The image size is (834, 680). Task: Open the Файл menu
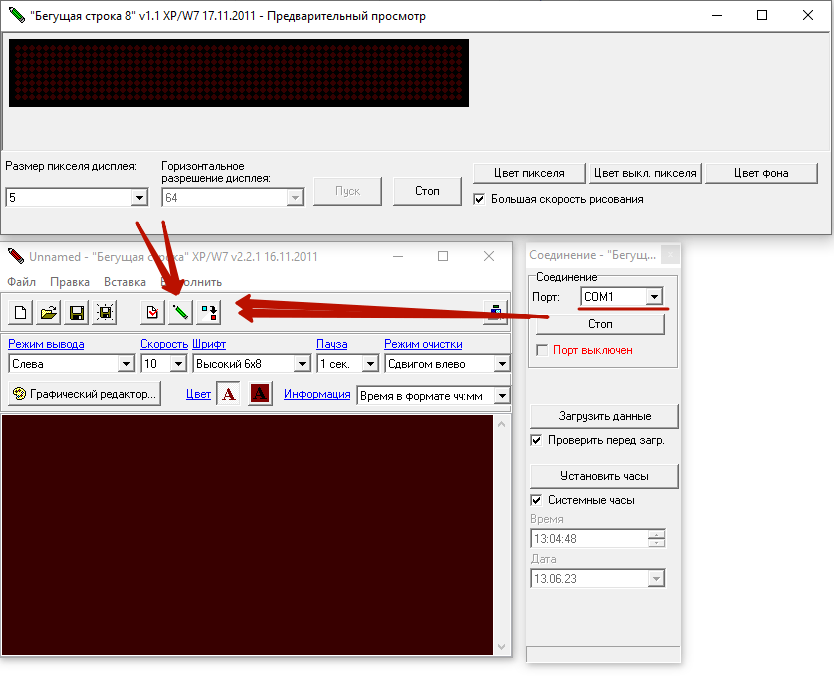22,282
